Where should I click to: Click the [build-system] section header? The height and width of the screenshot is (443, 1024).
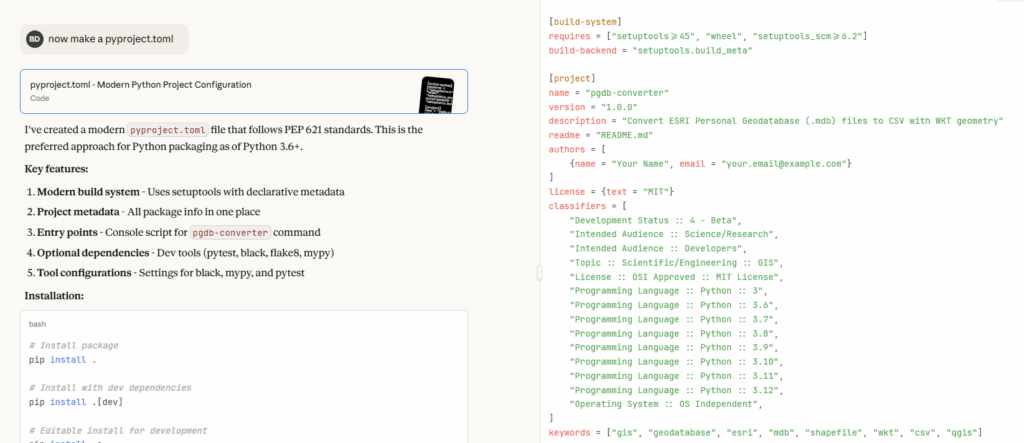585,22
